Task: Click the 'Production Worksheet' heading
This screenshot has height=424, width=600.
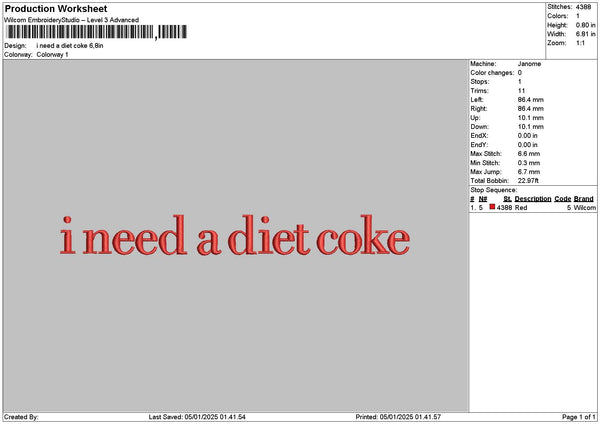Action: tap(56, 8)
